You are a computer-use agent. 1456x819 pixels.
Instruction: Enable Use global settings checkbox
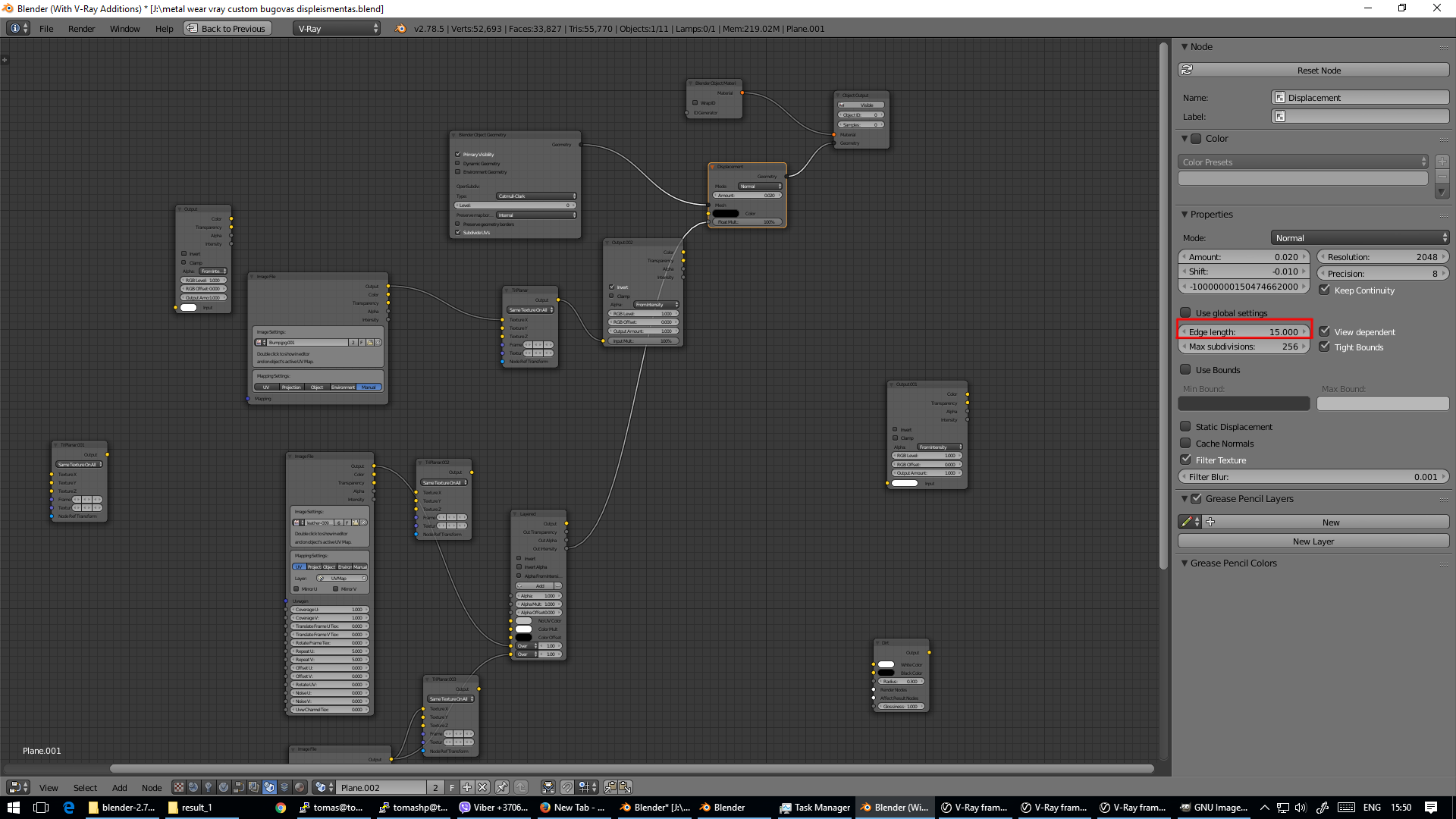click(1185, 312)
